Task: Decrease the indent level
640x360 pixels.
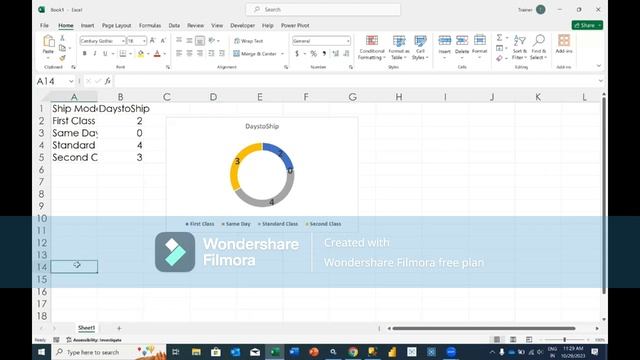Action: click(211, 53)
